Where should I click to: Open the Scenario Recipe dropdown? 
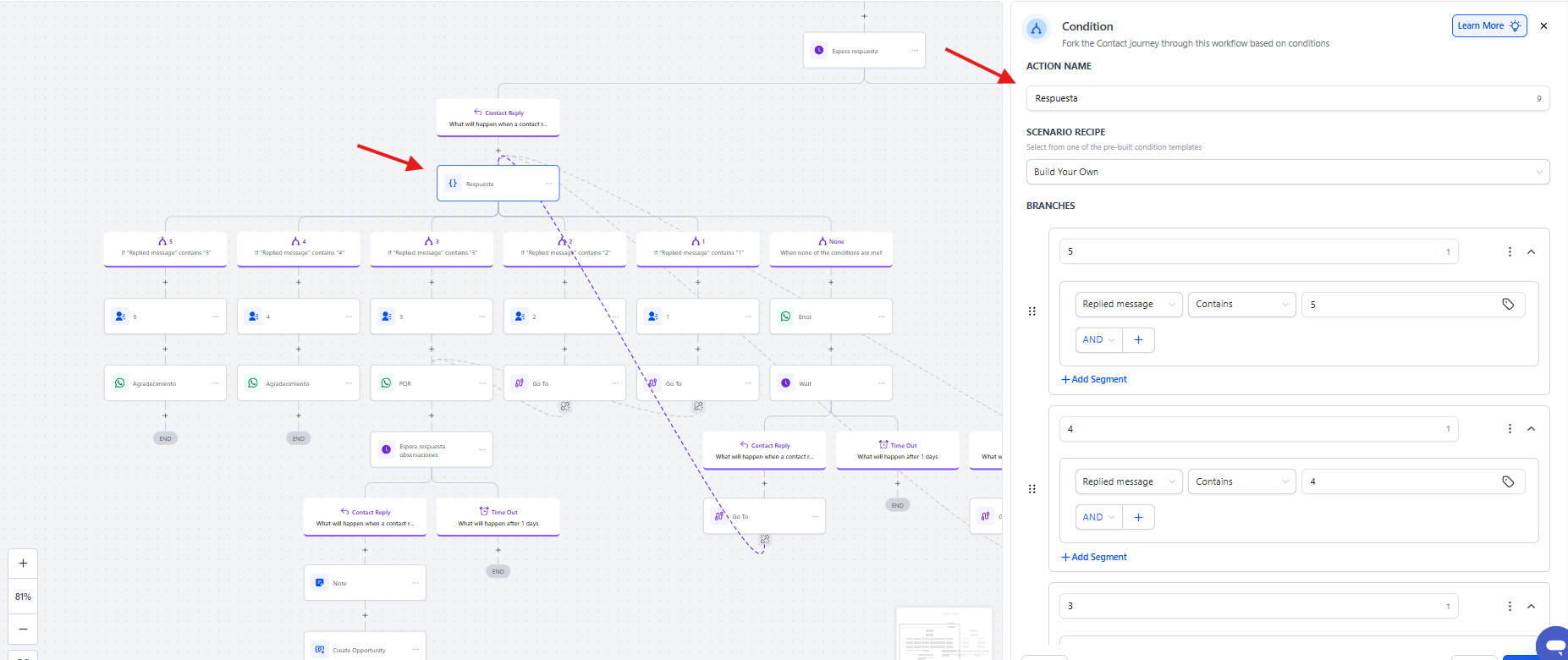(1287, 172)
